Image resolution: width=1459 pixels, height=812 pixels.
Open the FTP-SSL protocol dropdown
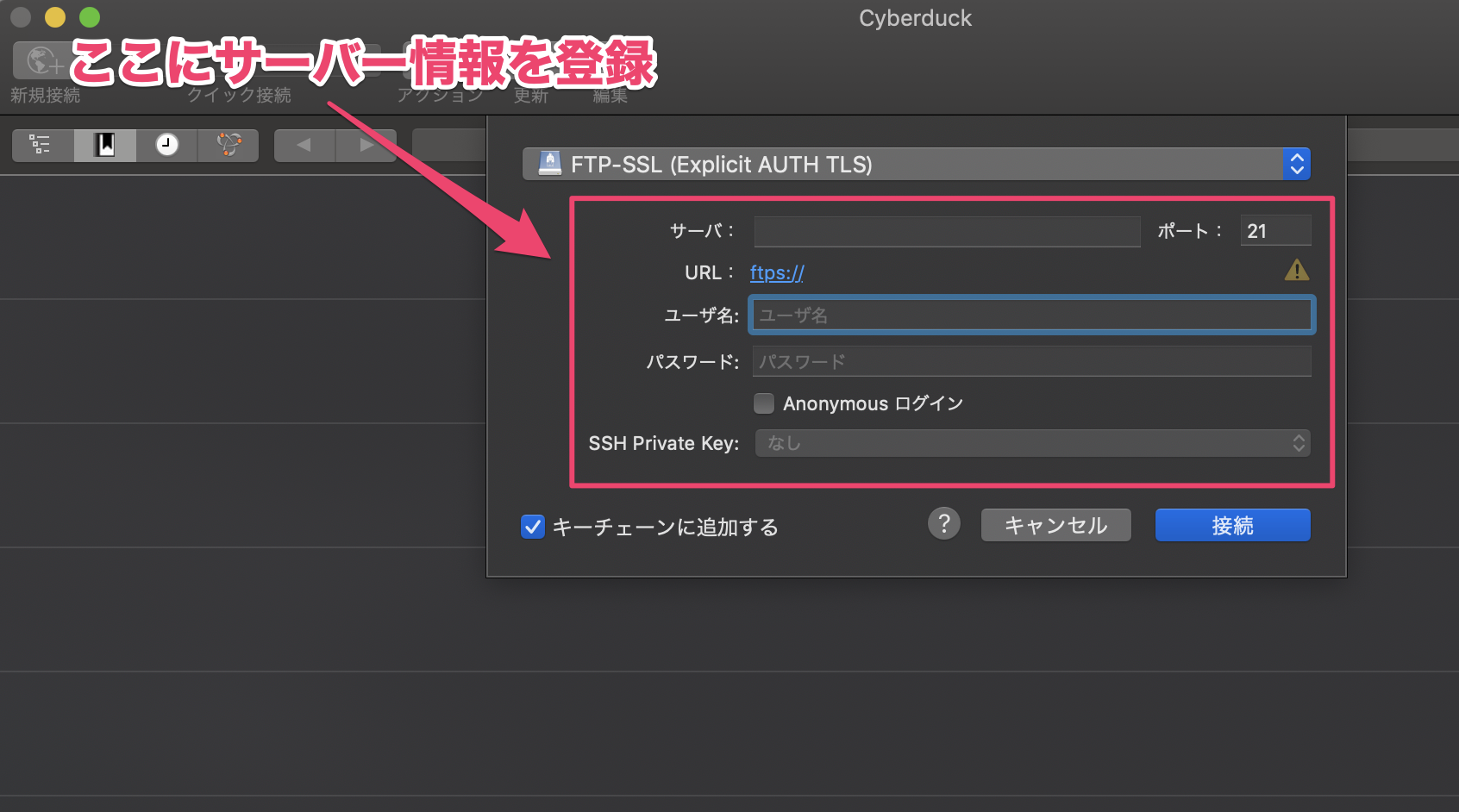point(914,164)
